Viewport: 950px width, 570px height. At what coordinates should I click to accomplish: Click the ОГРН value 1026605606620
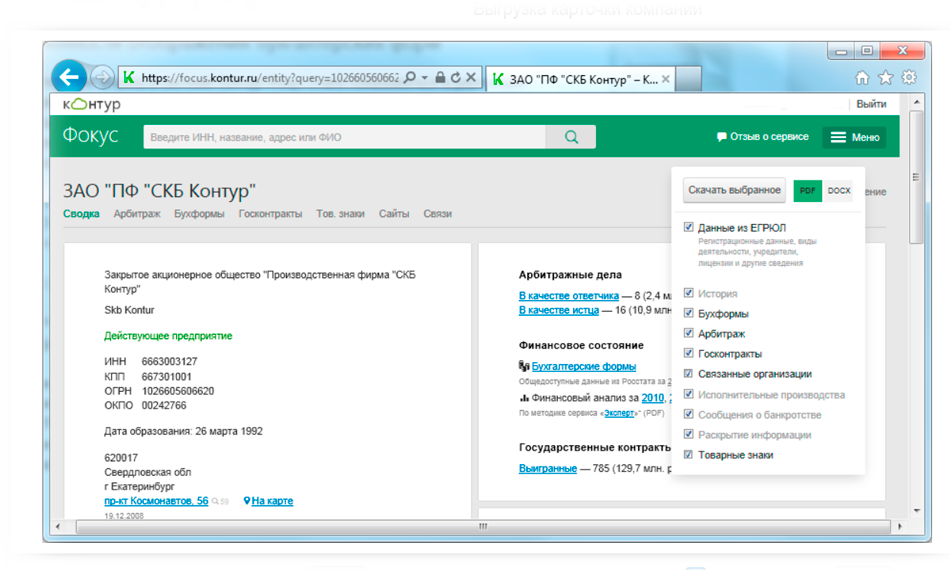(x=178, y=391)
